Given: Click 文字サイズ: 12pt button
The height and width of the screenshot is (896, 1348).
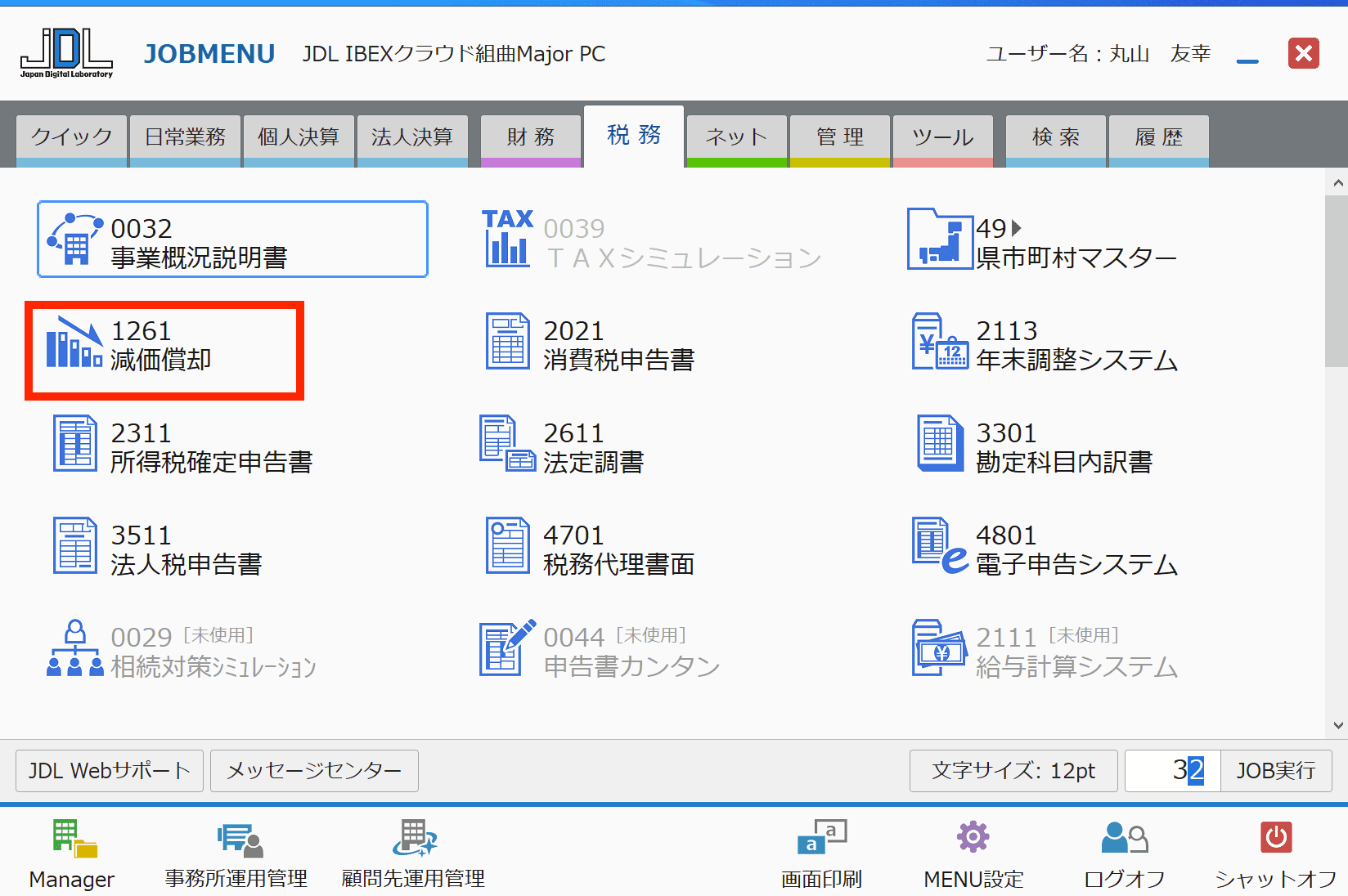Looking at the screenshot, I should 1013,771.
